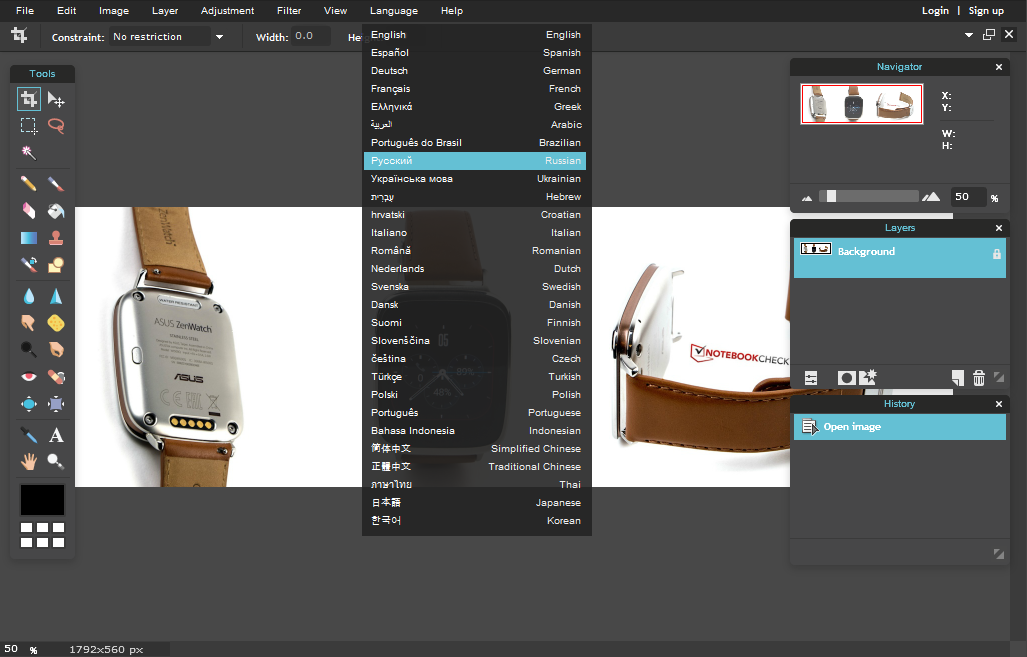Click the zoom out mountain icon in Navigator
The height and width of the screenshot is (657, 1027).
coord(807,198)
